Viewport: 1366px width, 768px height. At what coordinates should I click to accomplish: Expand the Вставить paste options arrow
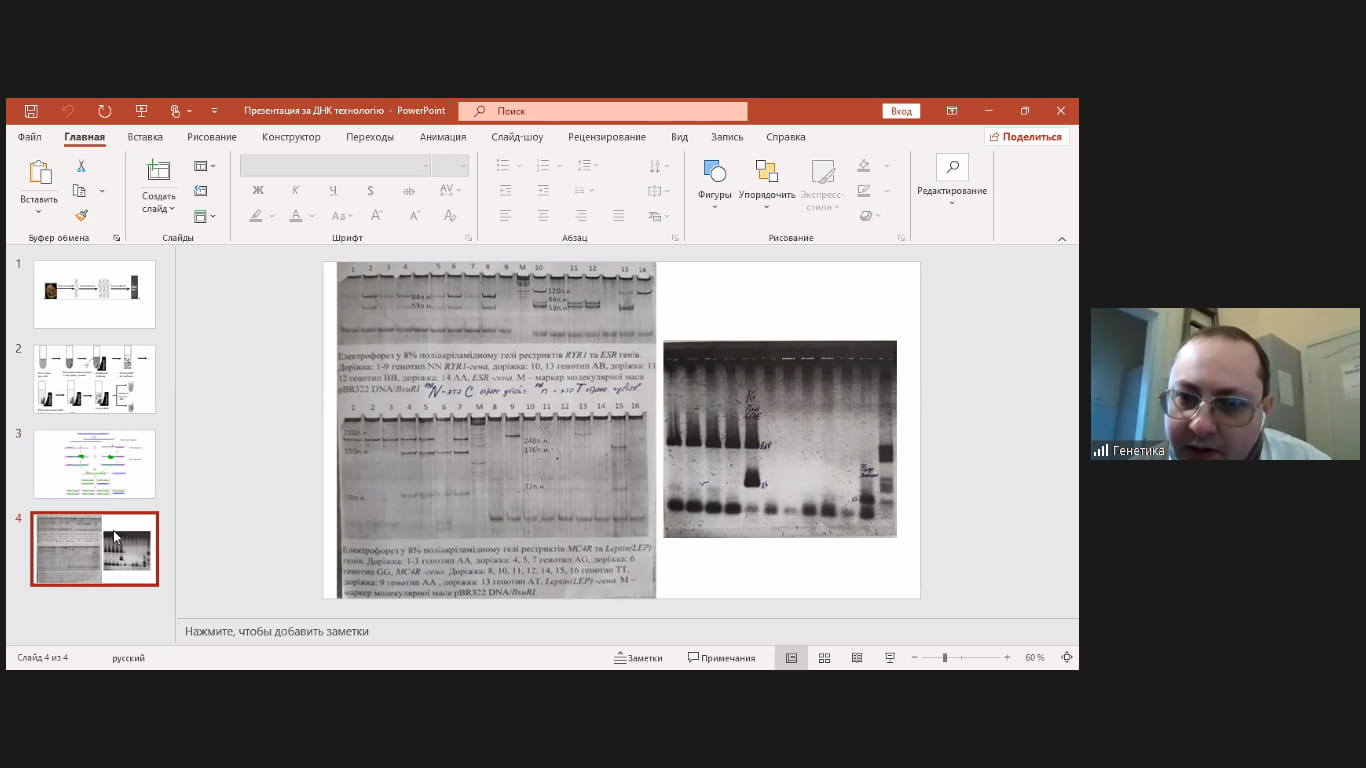click(x=39, y=210)
